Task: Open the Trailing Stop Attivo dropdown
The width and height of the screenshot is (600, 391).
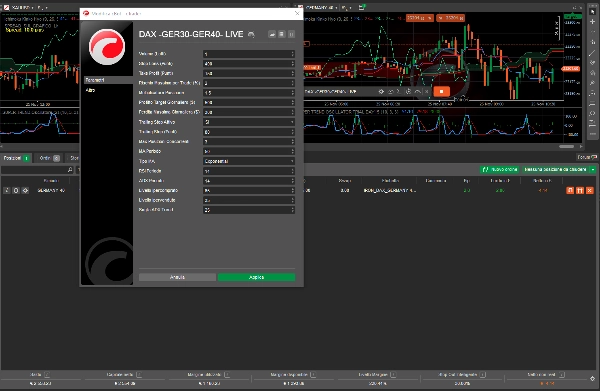Action: pos(249,122)
